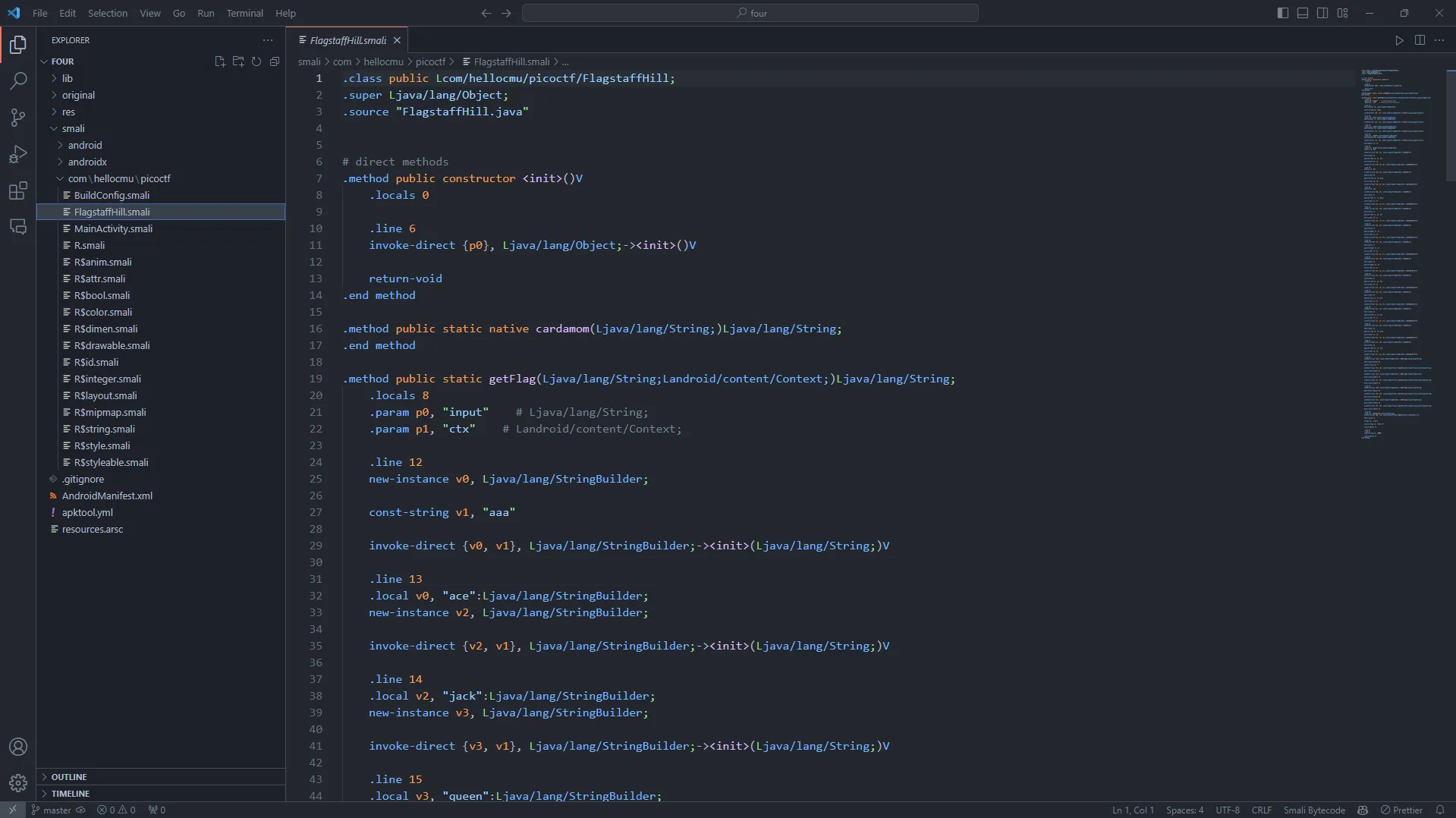Open remote window indicator in status bar
Viewport: 1456px width, 818px height.
[13, 810]
